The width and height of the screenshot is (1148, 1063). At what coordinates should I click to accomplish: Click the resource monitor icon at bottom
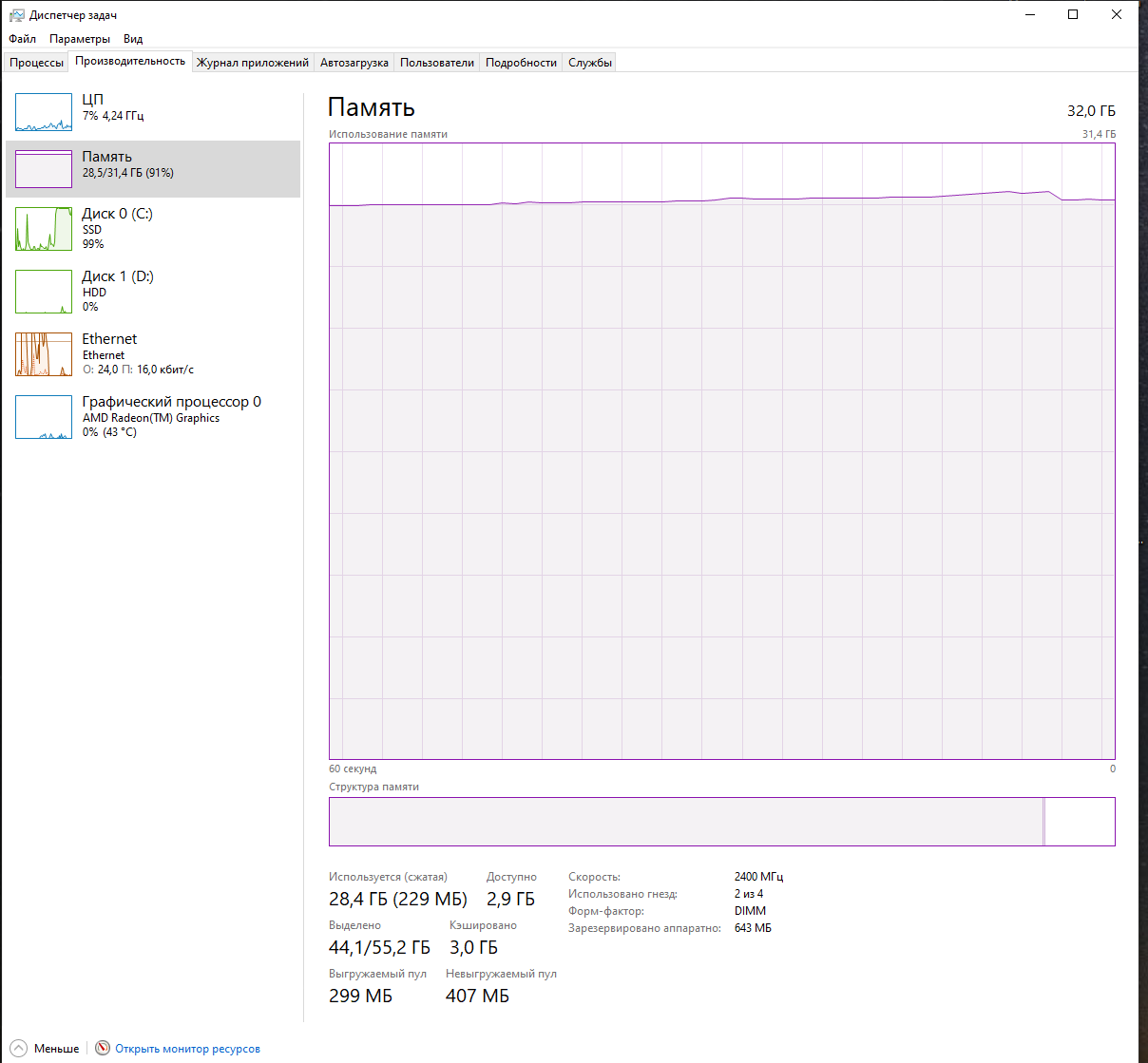103,1048
